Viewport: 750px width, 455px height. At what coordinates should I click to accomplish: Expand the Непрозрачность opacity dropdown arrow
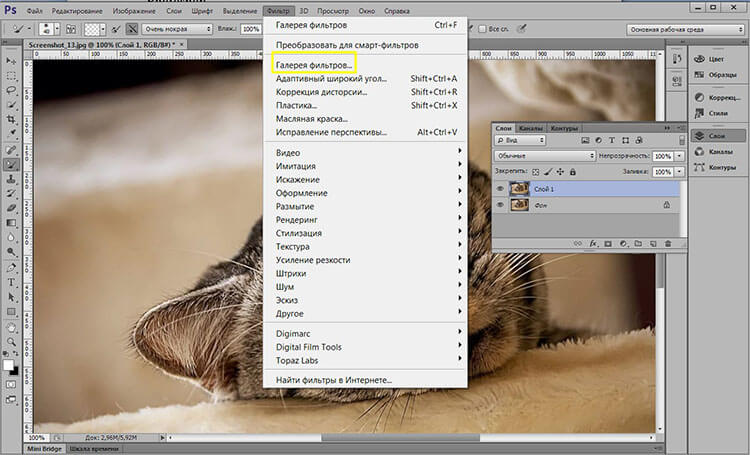pyautogui.click(x=680, y=157)
